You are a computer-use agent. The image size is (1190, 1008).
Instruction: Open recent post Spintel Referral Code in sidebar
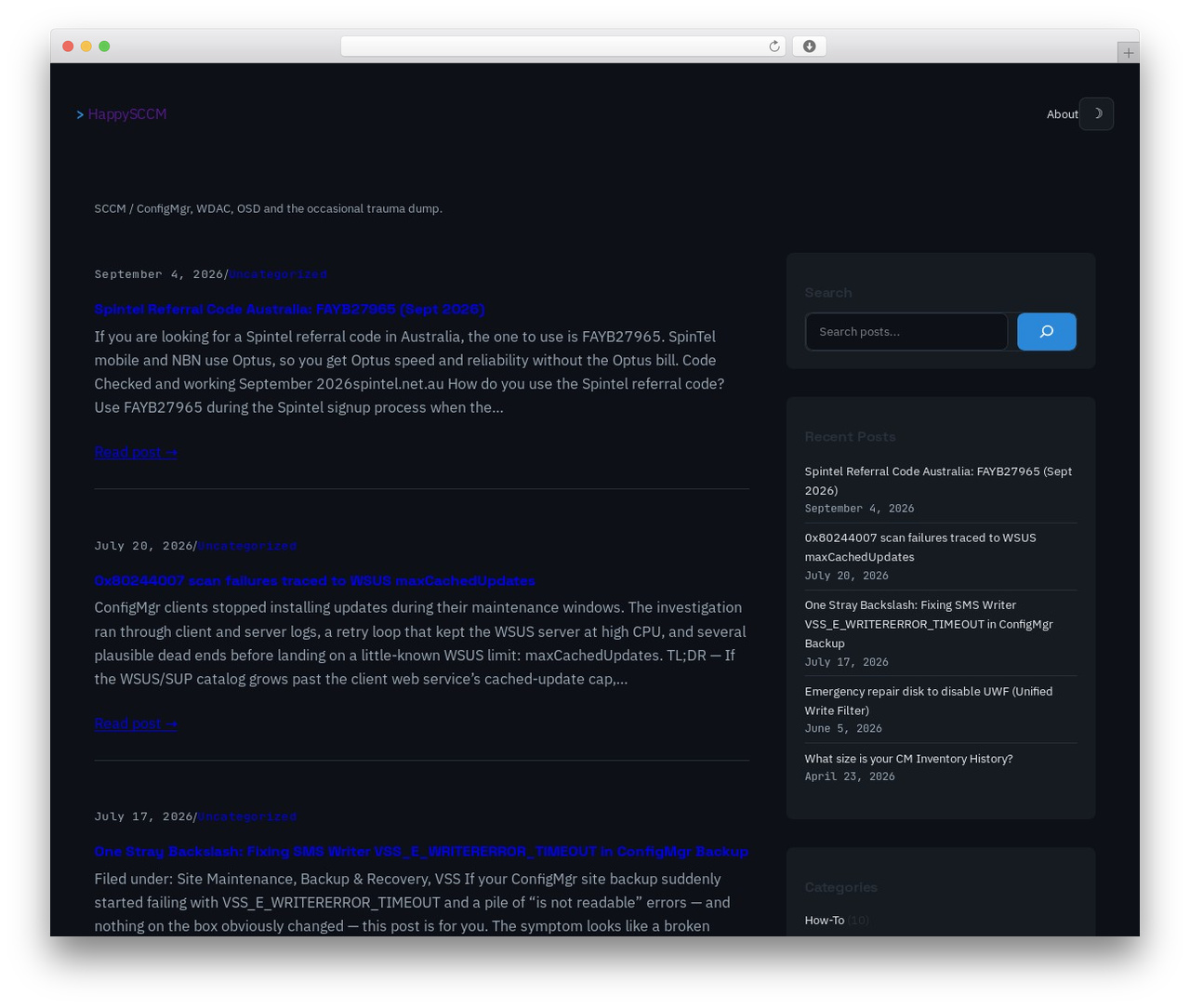938,481
